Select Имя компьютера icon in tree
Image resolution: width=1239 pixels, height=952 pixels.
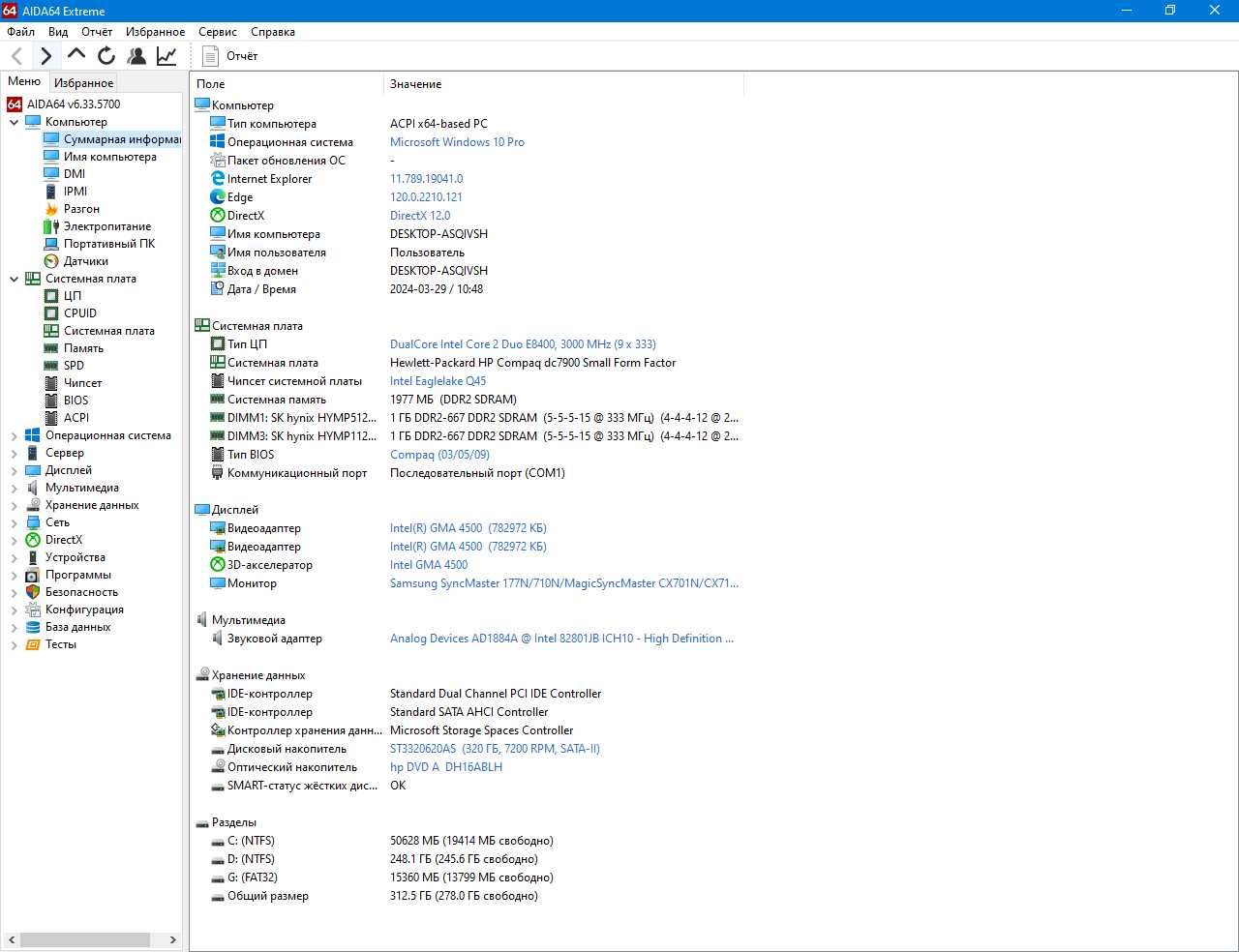pos(51,157)
